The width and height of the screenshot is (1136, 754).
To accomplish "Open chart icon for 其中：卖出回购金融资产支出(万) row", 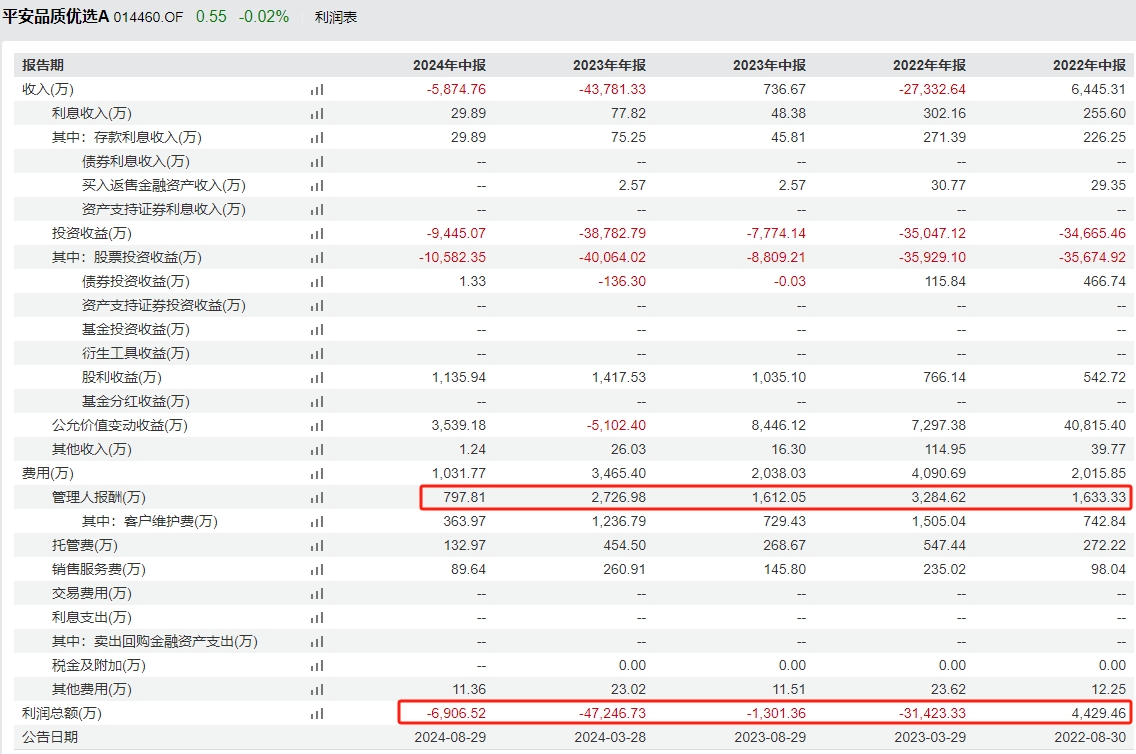I will point(317,641).
